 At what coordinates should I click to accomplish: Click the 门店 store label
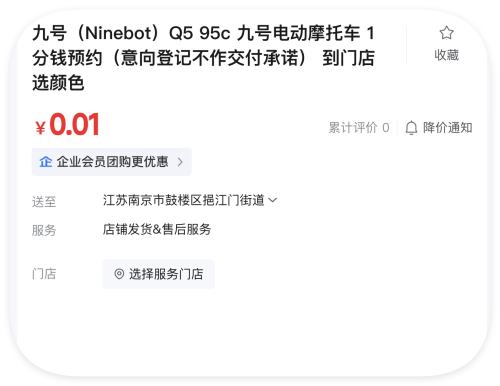tap(44, 274)
